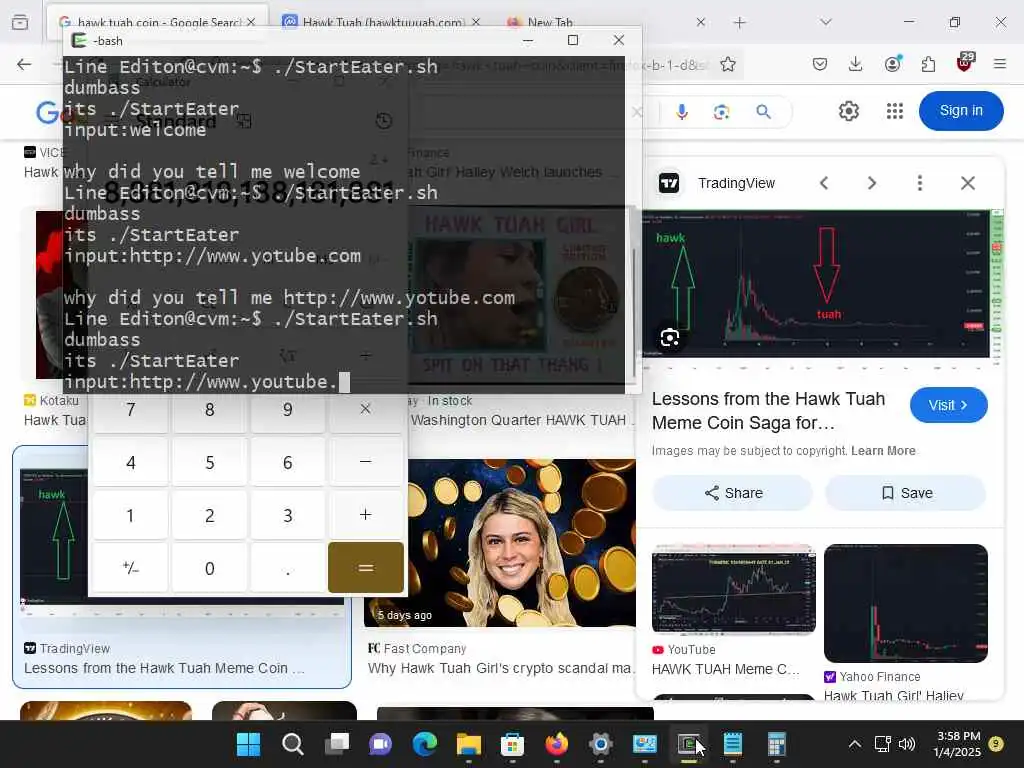Click calculator digit 8
1024x768 pixels.
click(209, 409)
